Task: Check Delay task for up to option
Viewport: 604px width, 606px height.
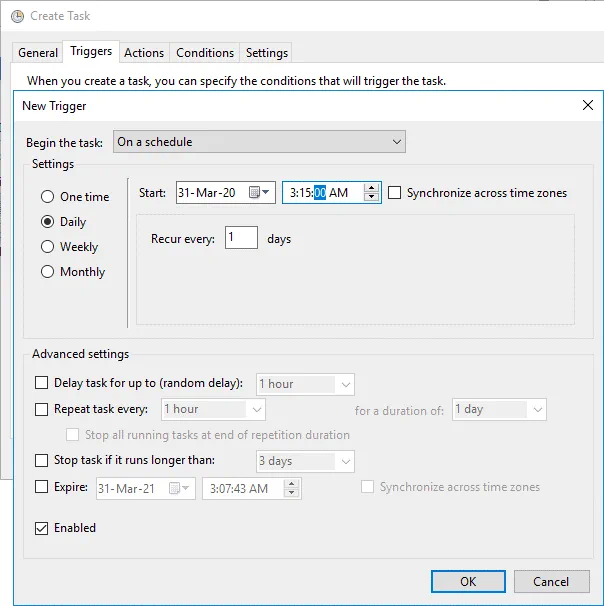Action: (42, 383)
